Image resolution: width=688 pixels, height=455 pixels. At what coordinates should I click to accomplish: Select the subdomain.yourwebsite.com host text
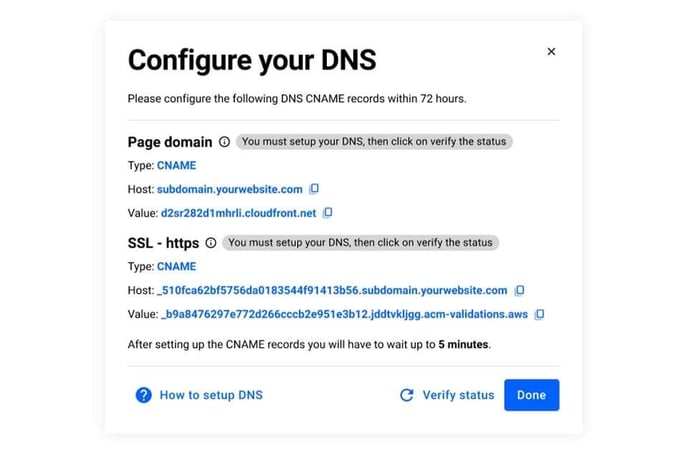click(229, 189)
